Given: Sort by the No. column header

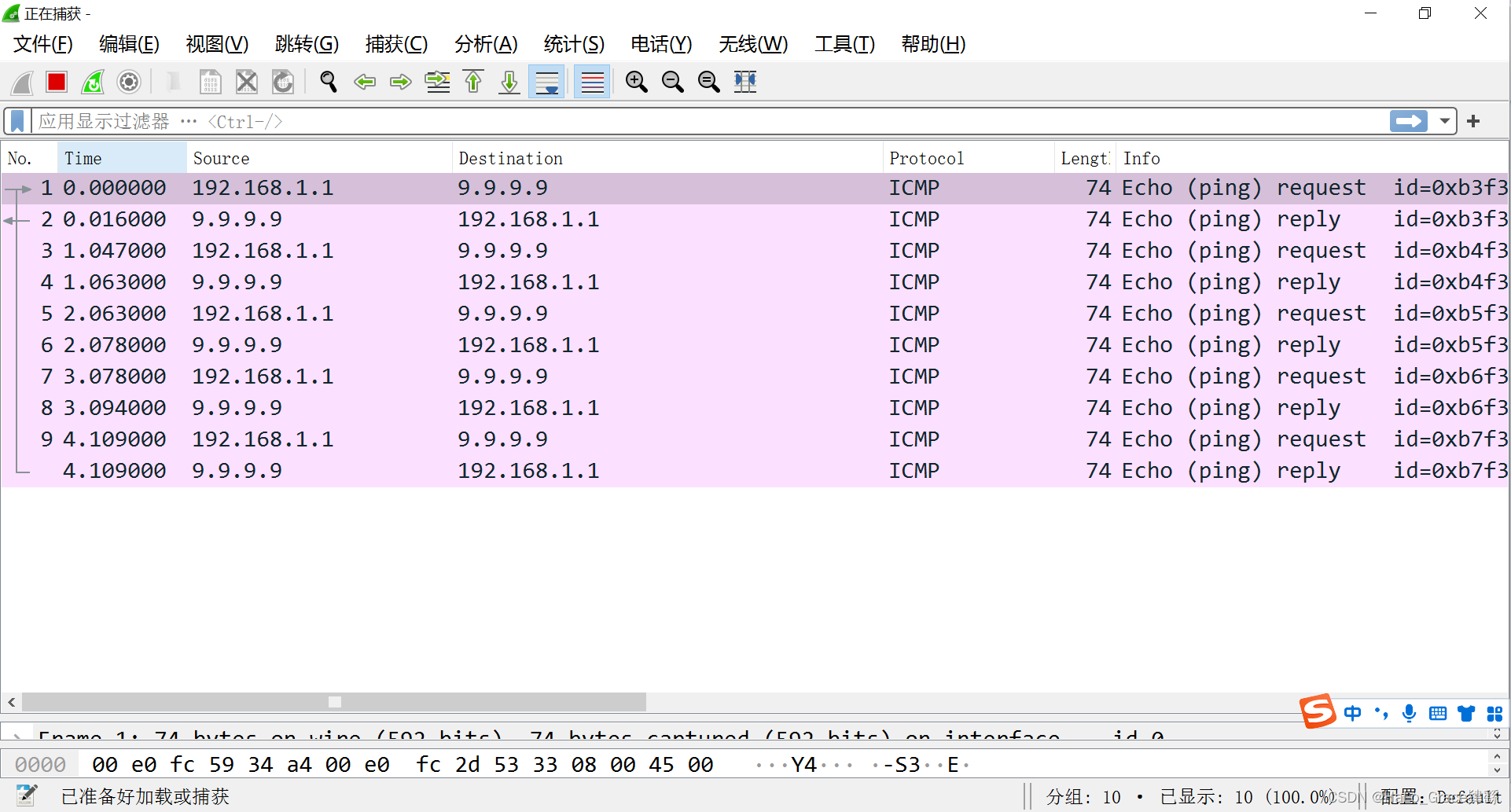Looking at the screenshot, I should pyautogui.click(x=30, y=158).
